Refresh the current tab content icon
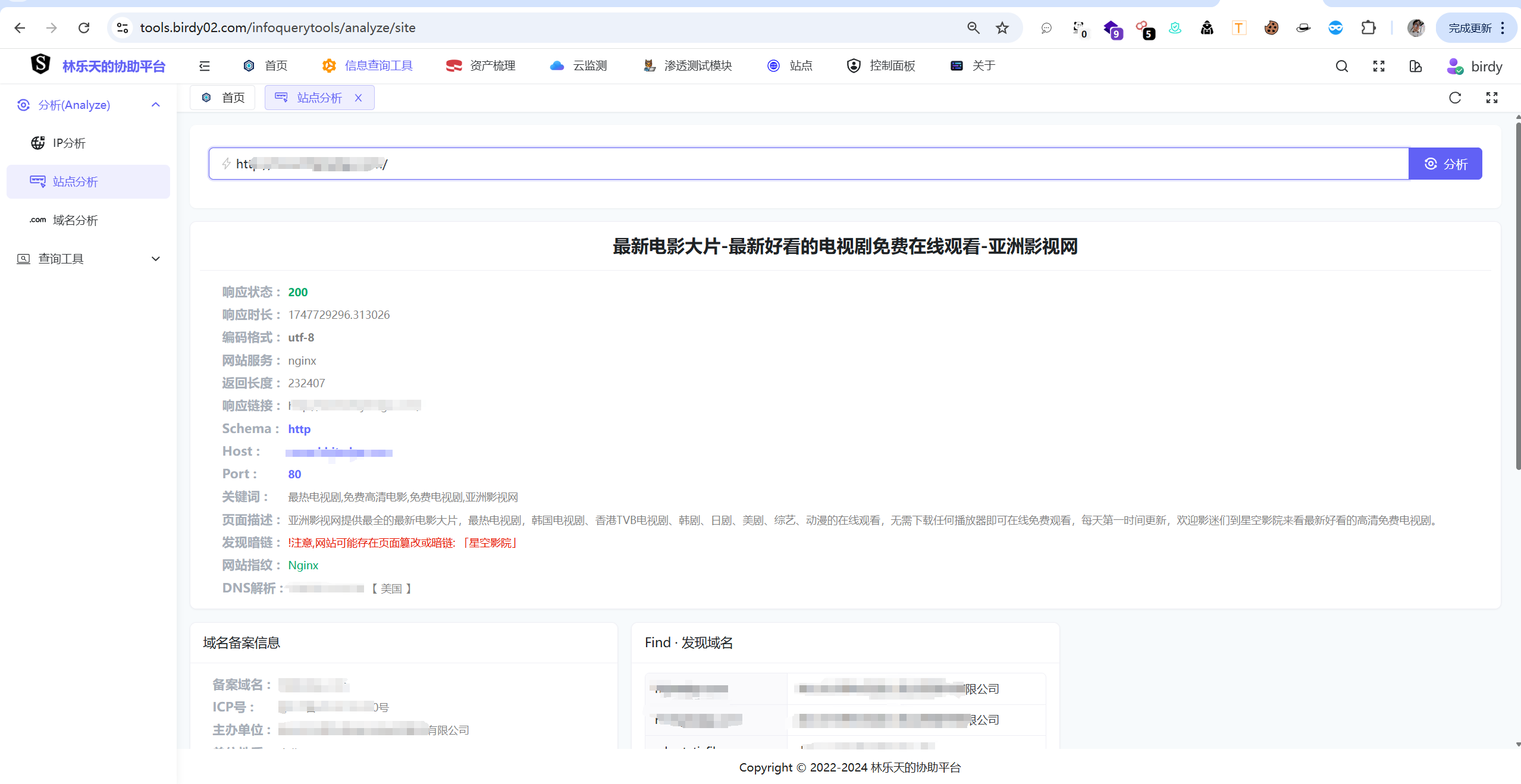This screenshot has height=784, width=1521. click(1454, 98)
